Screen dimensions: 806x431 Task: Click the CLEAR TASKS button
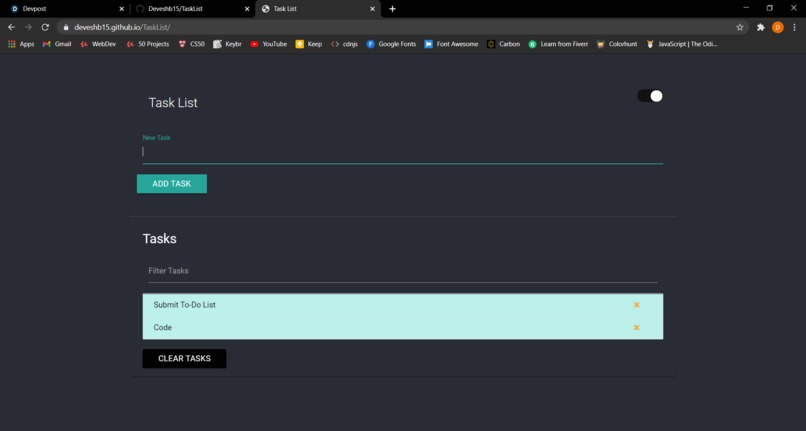tap(184, 358)
